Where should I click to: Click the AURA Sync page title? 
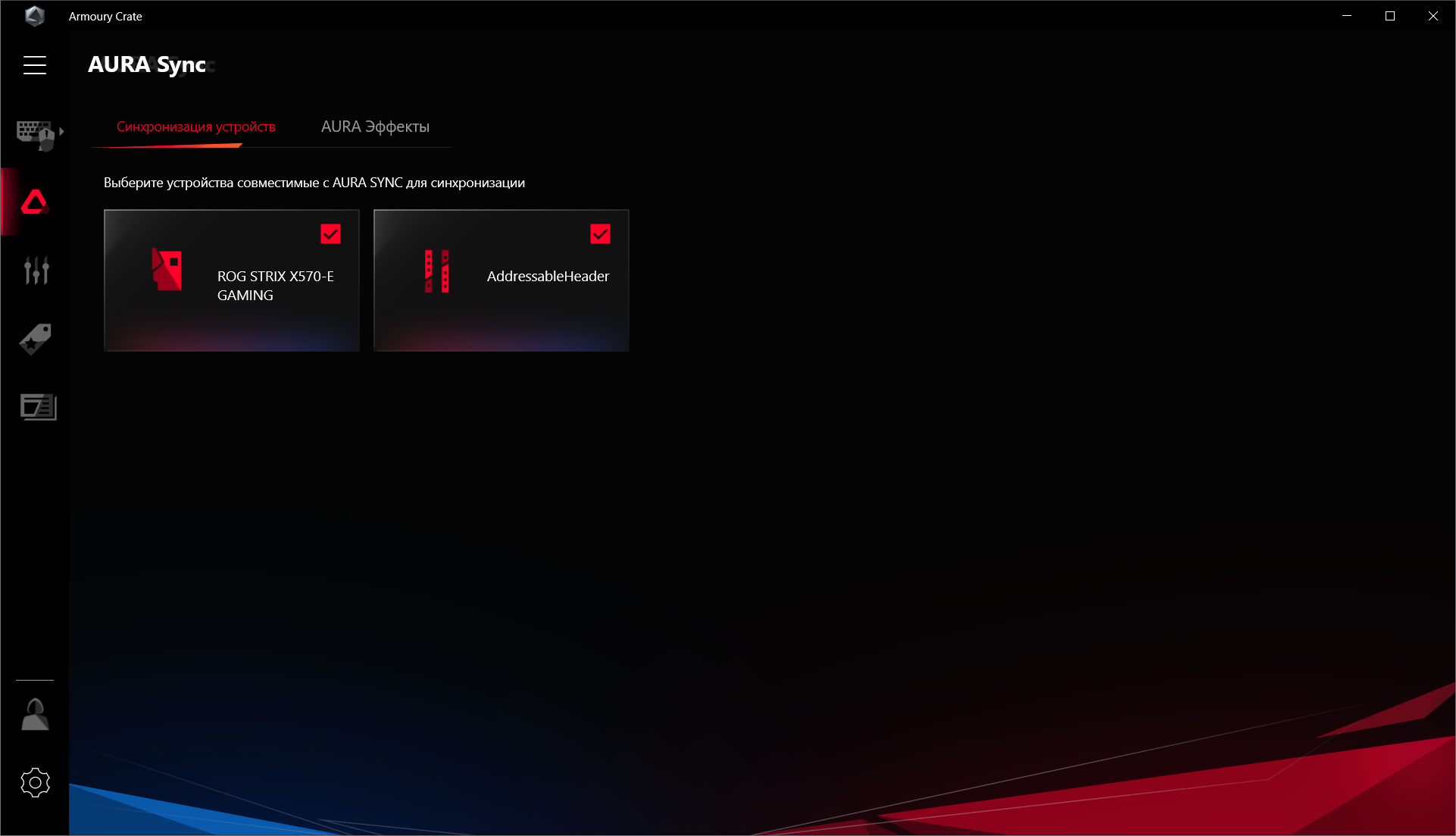147,64
